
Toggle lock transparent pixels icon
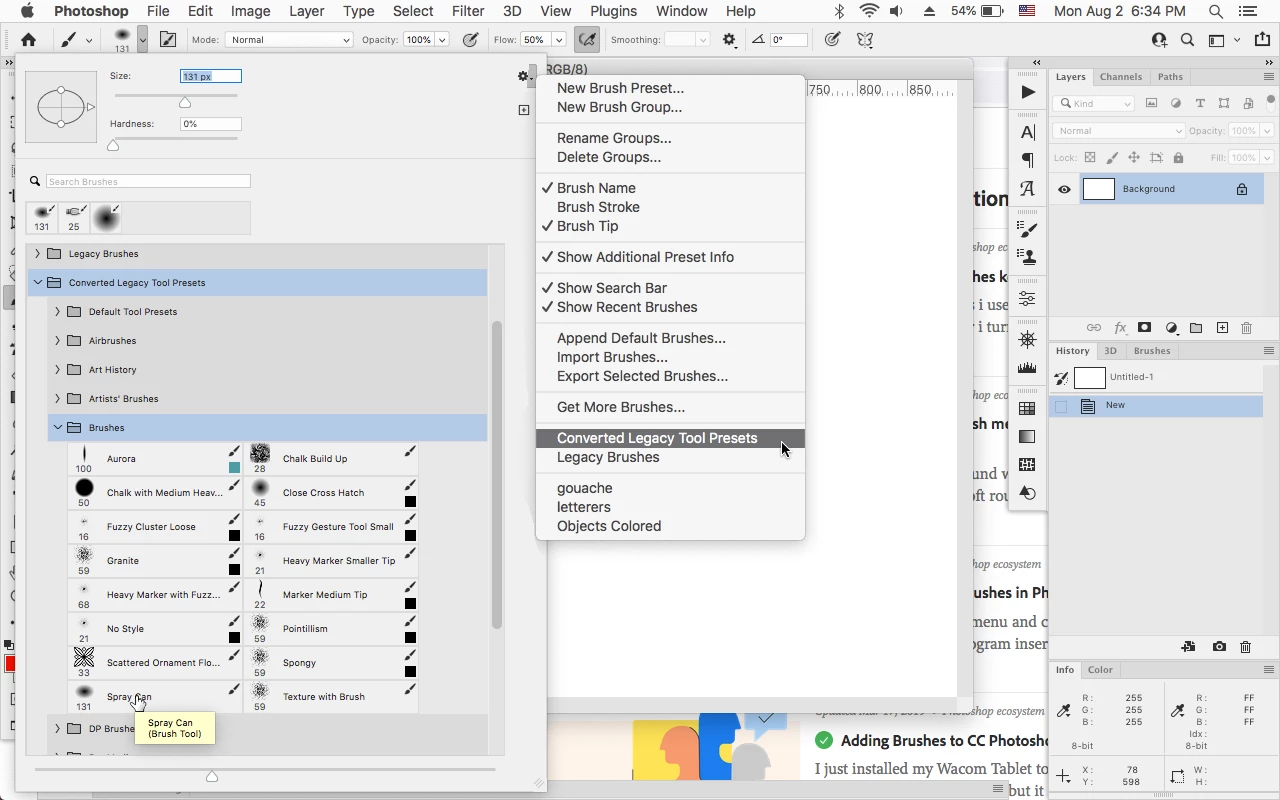click(x=1090, y=158)
